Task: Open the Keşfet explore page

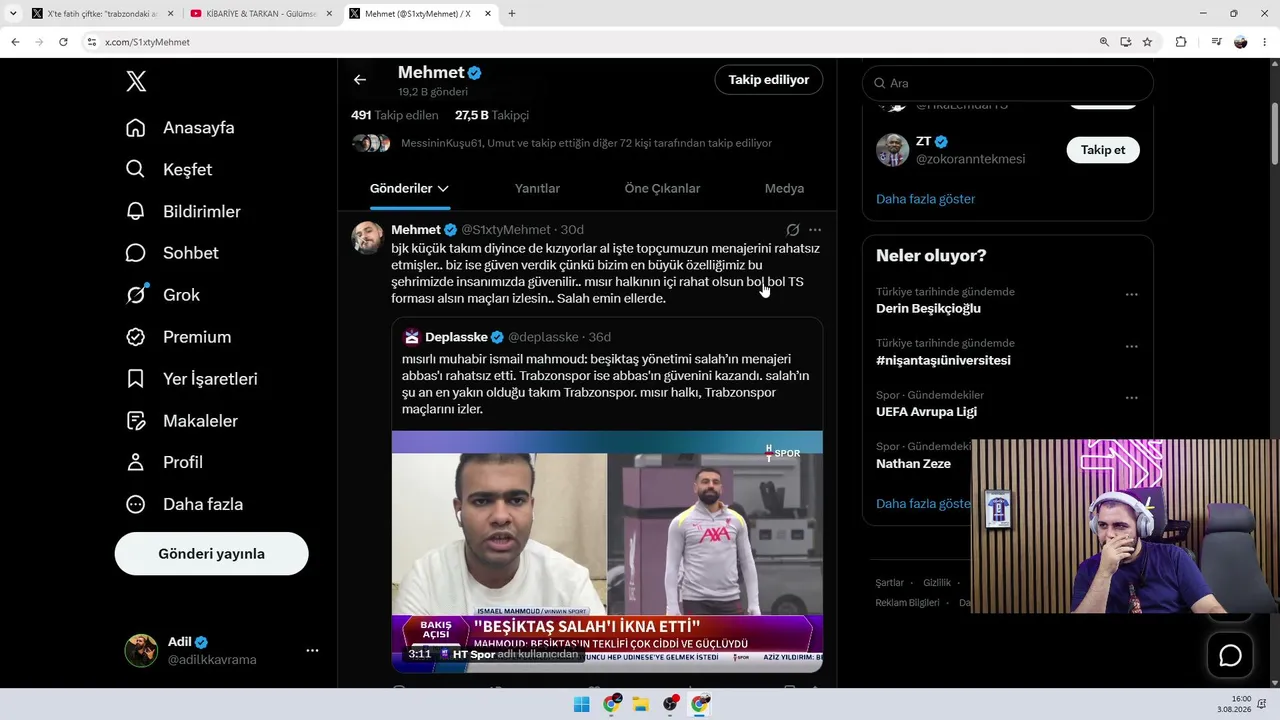Action: click(169, 170)
